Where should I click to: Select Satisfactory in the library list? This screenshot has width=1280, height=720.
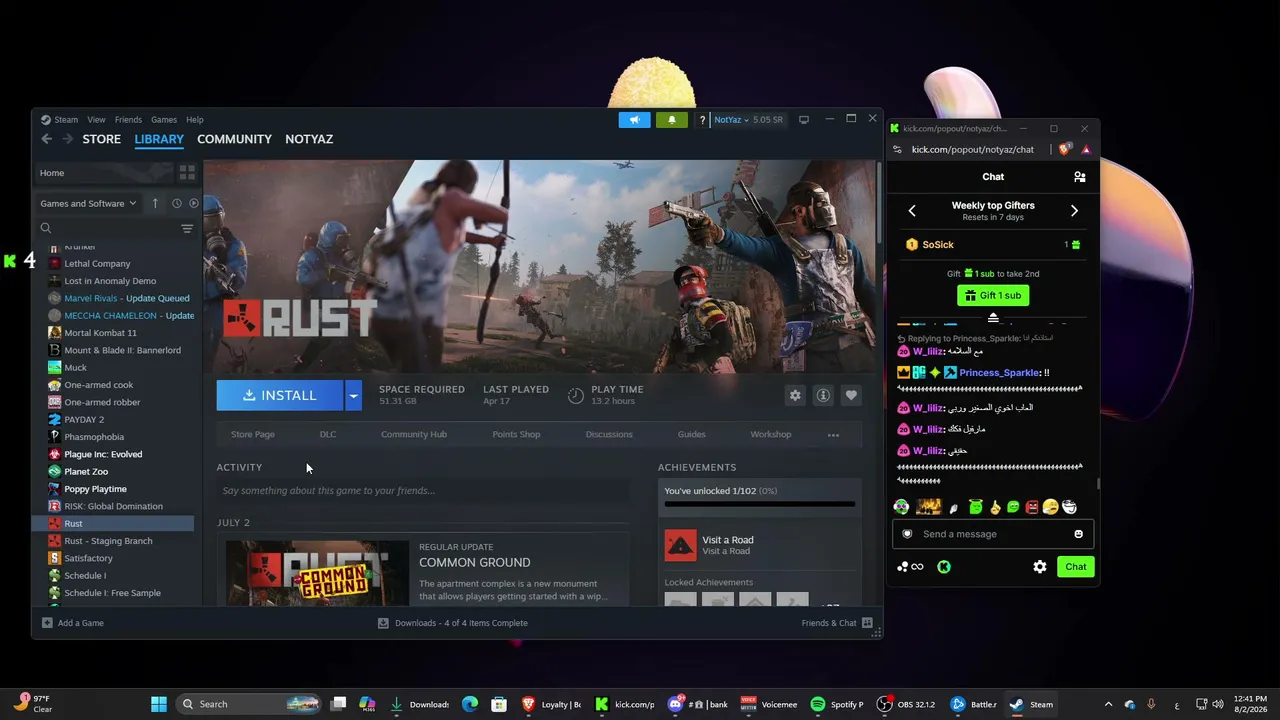click(88, 558)
